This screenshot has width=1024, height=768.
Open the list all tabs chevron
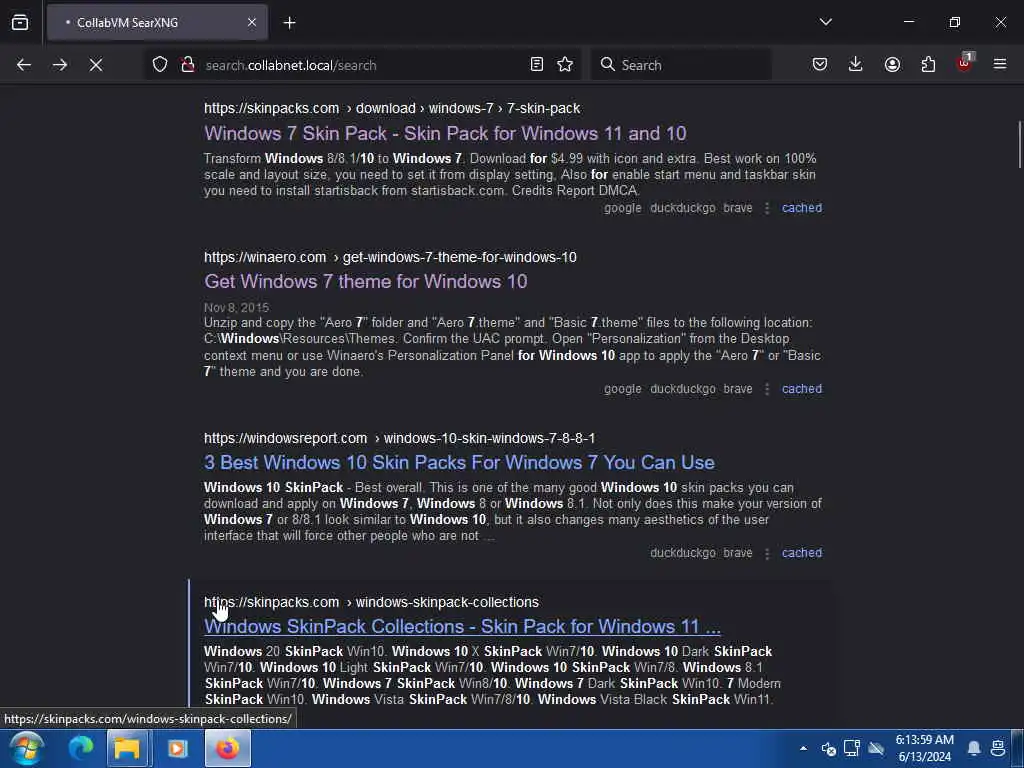click(825, 22)
